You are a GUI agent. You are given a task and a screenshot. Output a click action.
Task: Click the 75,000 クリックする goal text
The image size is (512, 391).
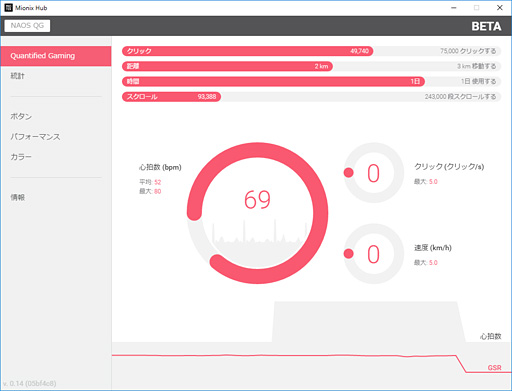click(x=468, y=51)
